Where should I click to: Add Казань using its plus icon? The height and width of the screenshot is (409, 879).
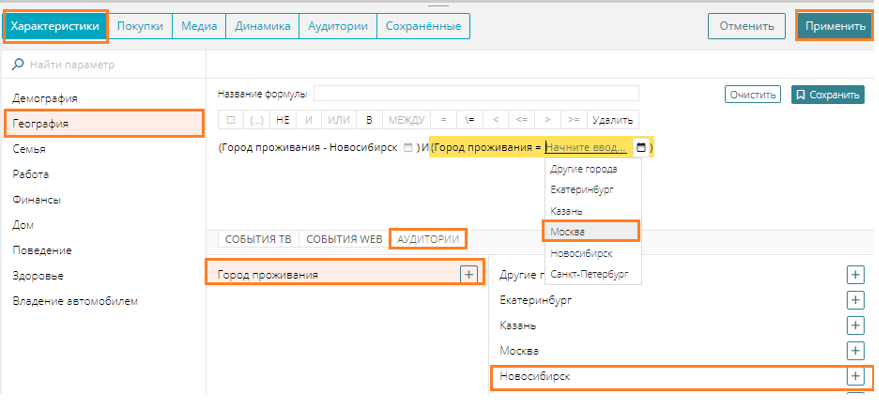(855, 325)
